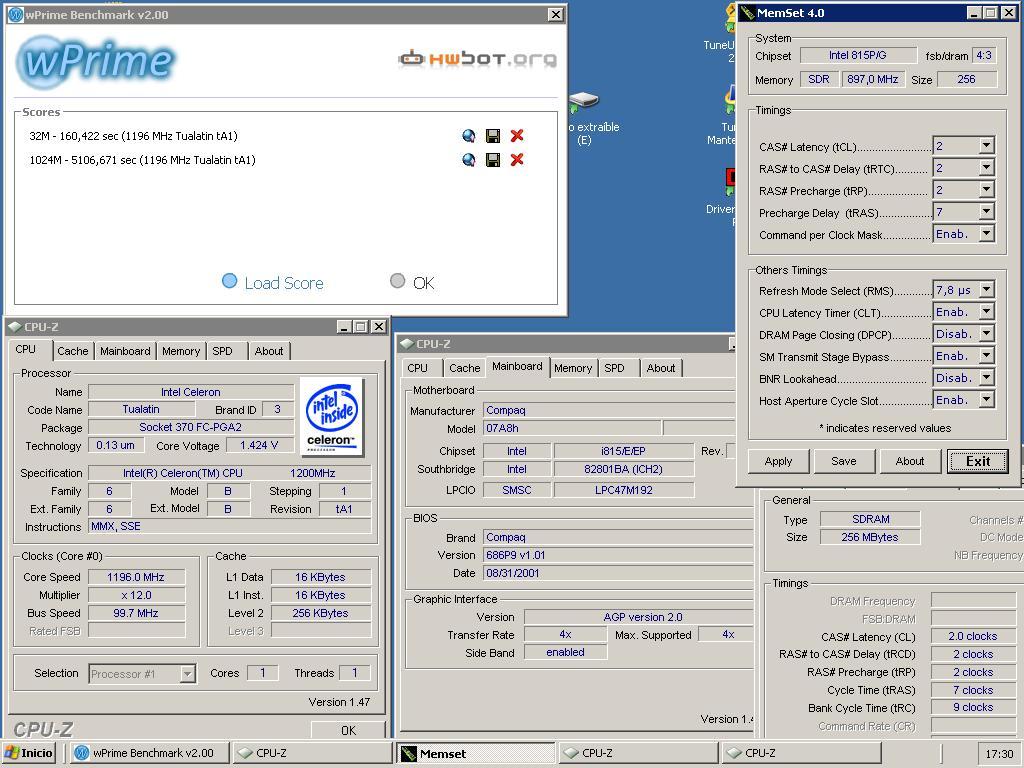
Task: Click the BIOS version field 686P9 v1.01
Action: (618, 555)
